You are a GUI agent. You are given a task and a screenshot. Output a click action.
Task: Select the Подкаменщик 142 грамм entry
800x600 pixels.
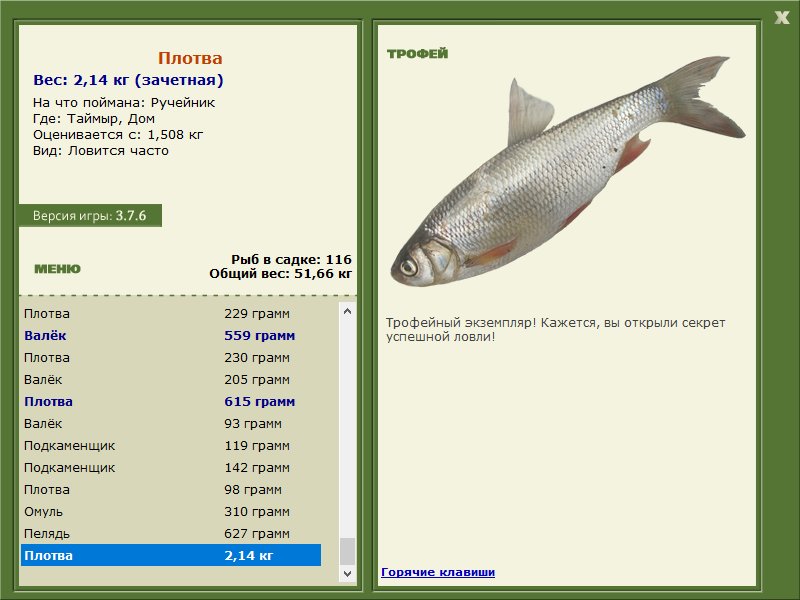pyautogui.click(x=171, y=467)
